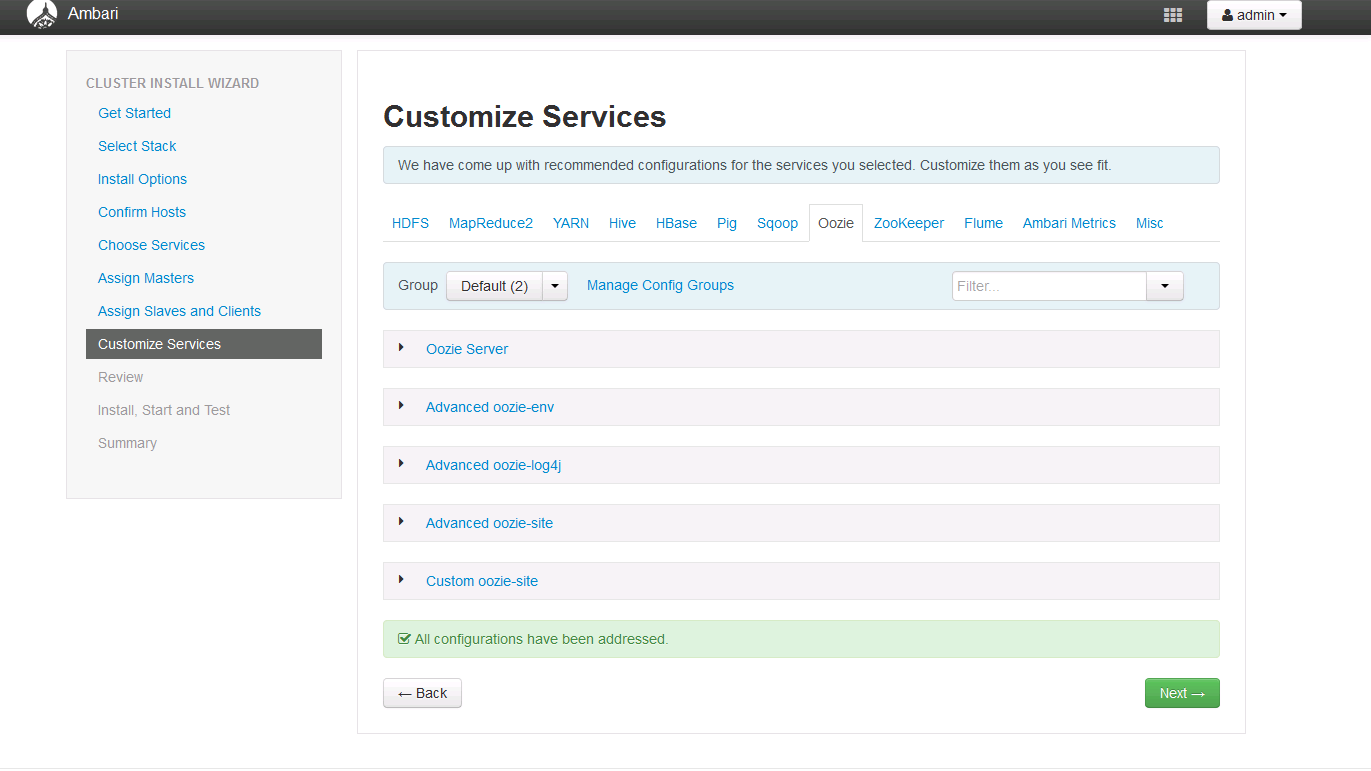Switch to the Flume tab

coord(983,223)
